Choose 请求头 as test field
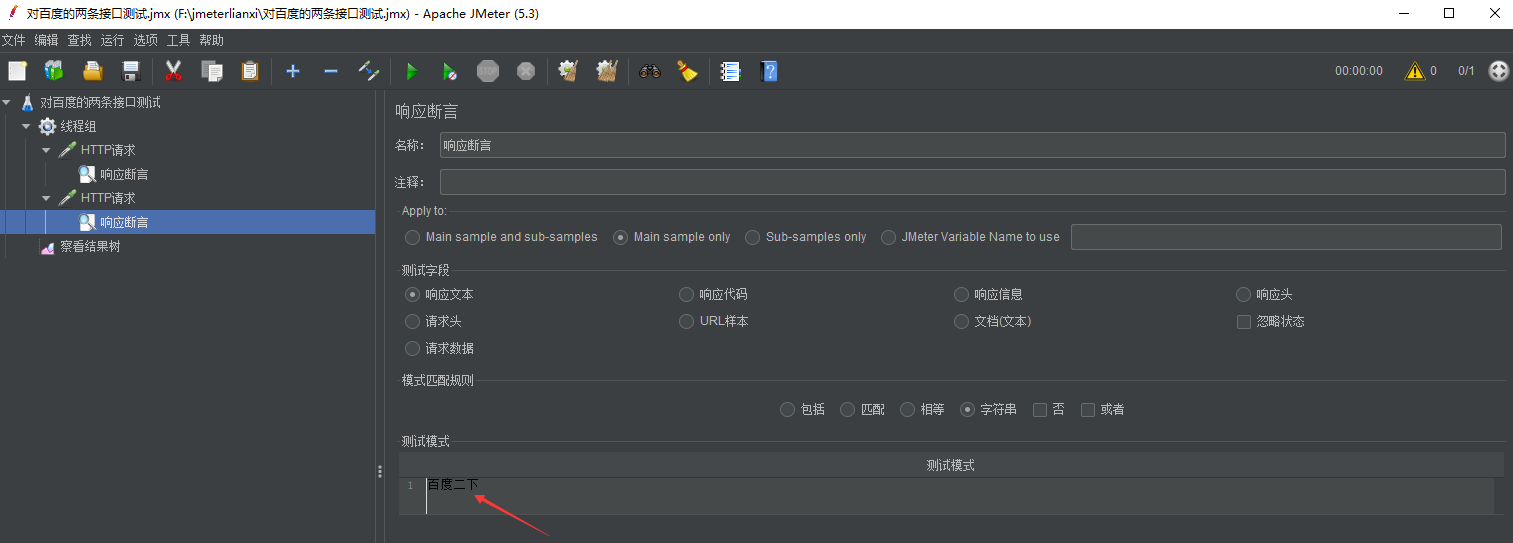 click(433, 321)
